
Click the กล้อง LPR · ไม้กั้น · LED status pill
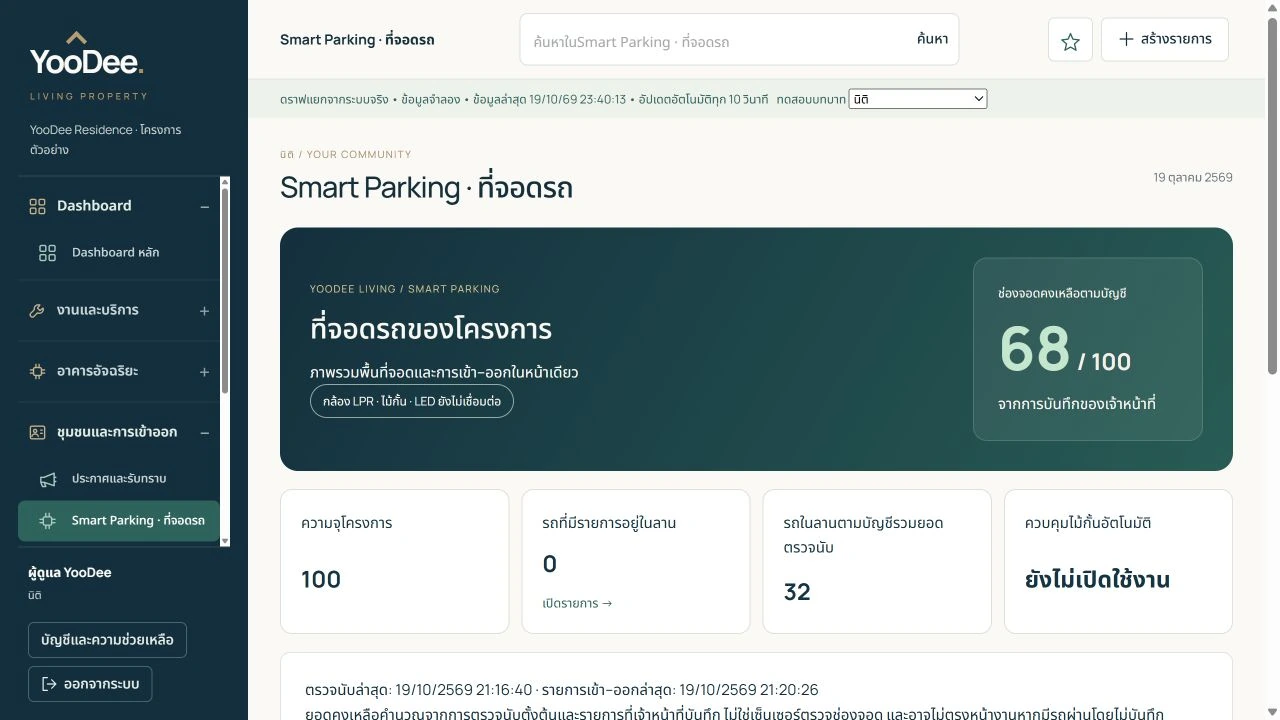coord(411,401)
